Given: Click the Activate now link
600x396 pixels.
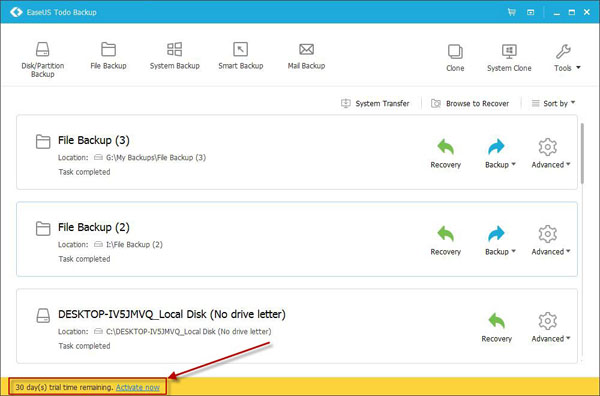Looking at the screenshot, I should point(138,387).
